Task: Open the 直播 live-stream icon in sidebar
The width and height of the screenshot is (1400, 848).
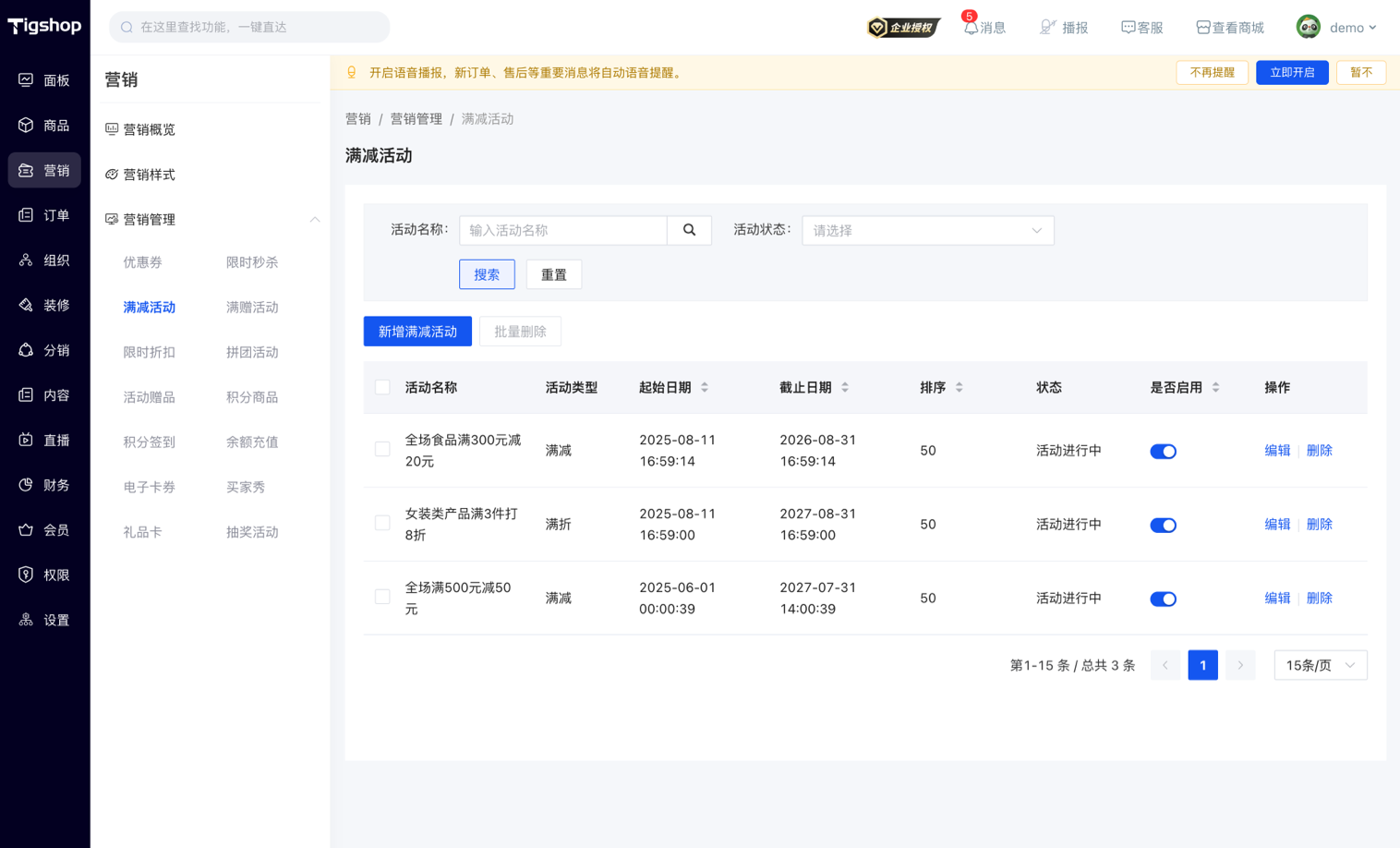Action: (26, 440)
